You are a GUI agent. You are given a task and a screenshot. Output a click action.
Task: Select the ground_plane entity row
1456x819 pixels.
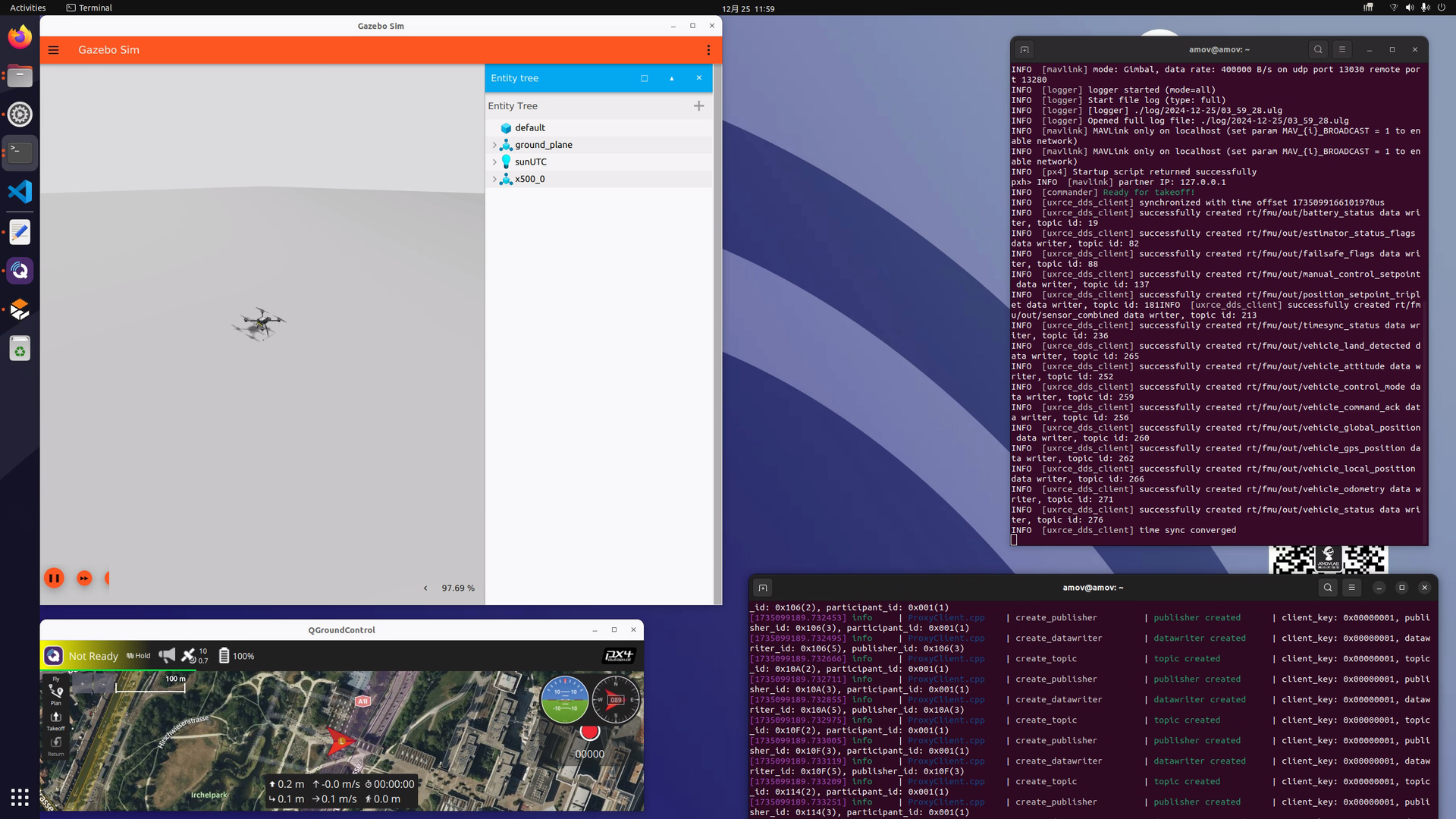coord(599,145)
